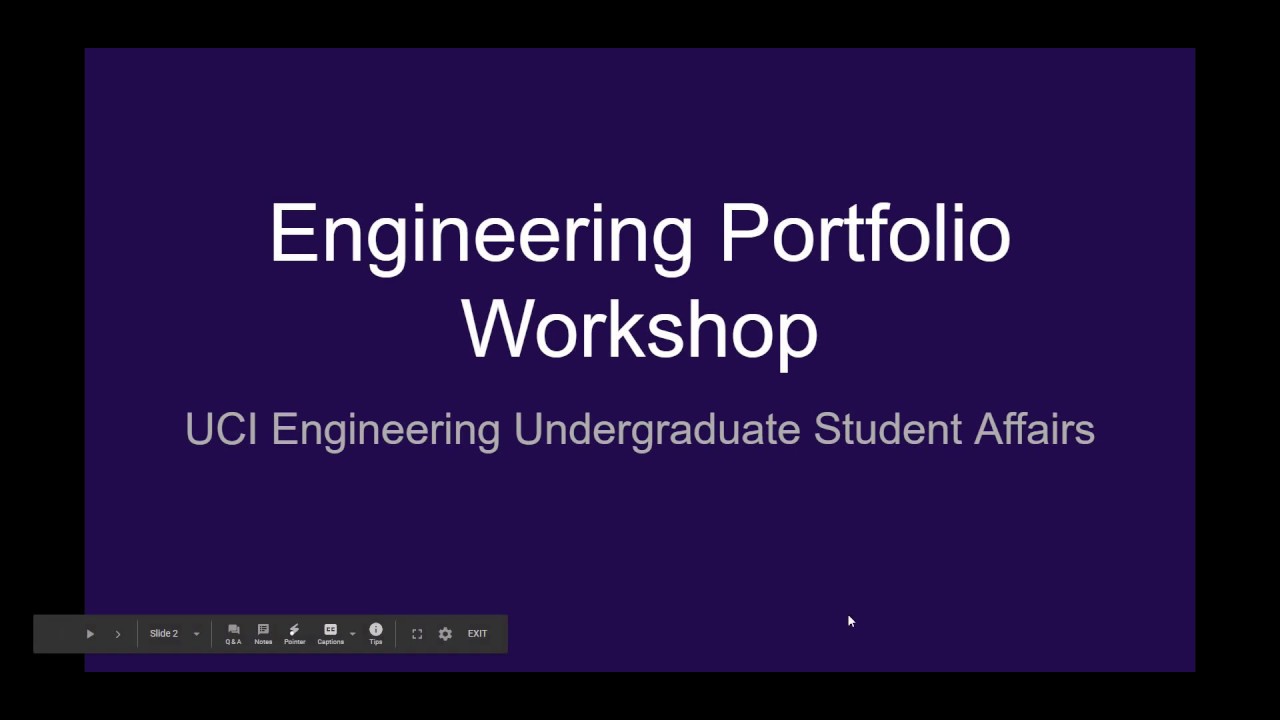The image size is (1280, 720).
Task: Start slideshow autoplay with the play button
Action: pyautogui.click(x=90, y=634)
